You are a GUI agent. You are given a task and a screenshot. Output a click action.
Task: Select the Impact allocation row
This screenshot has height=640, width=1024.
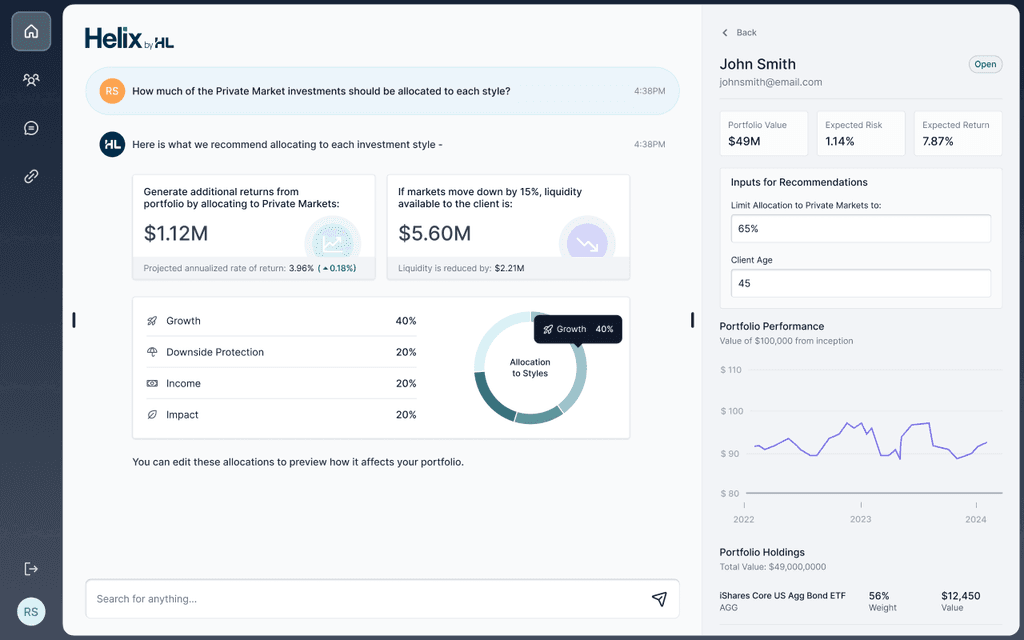coord(281,415)
